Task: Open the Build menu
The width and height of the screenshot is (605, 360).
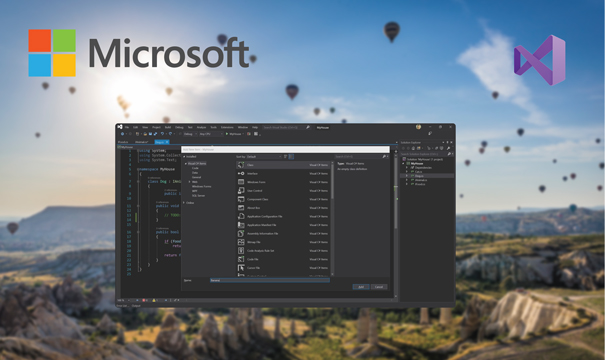Action: coord(168,127)
